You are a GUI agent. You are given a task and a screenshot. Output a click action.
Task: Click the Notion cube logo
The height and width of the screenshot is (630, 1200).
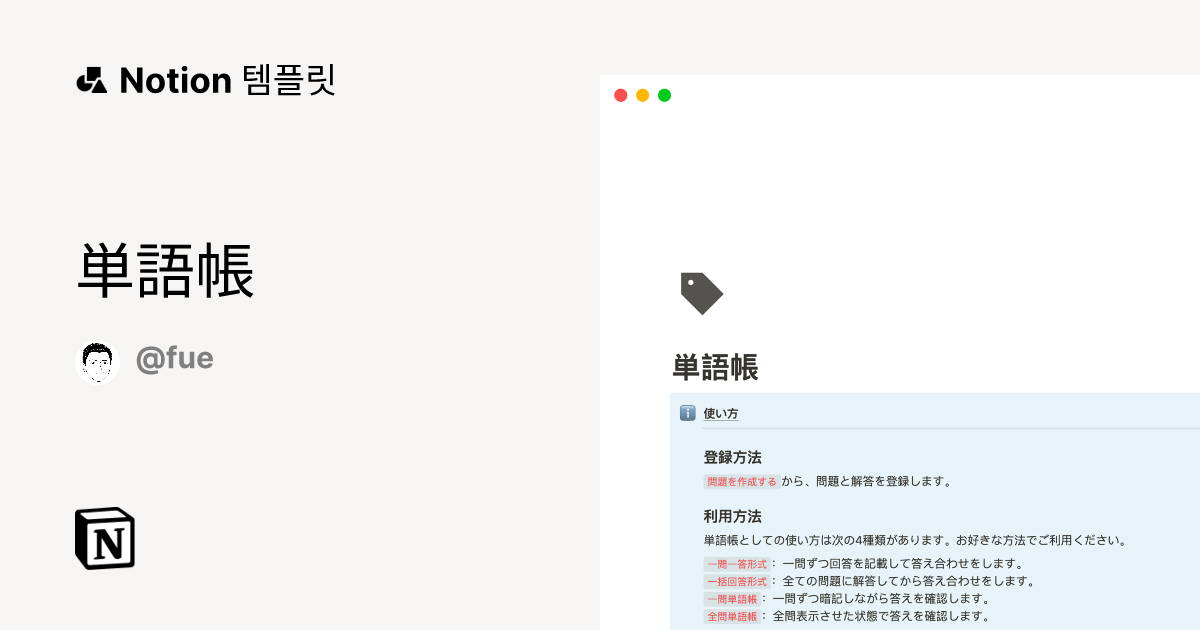[105, 539]
